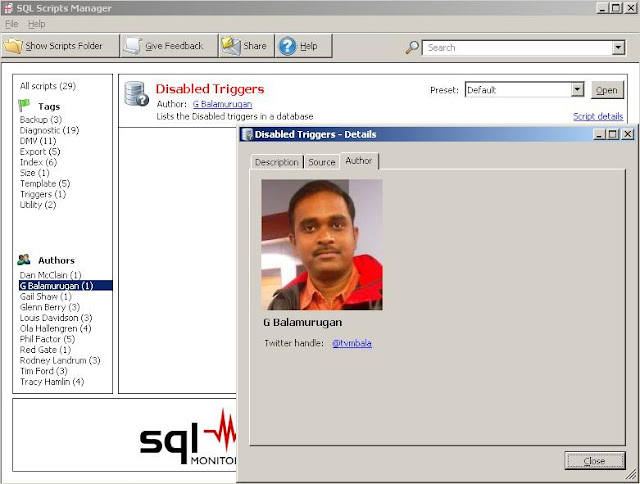
Task: Select author G Balamurugan (1)
Action: [x=65, y=286]
